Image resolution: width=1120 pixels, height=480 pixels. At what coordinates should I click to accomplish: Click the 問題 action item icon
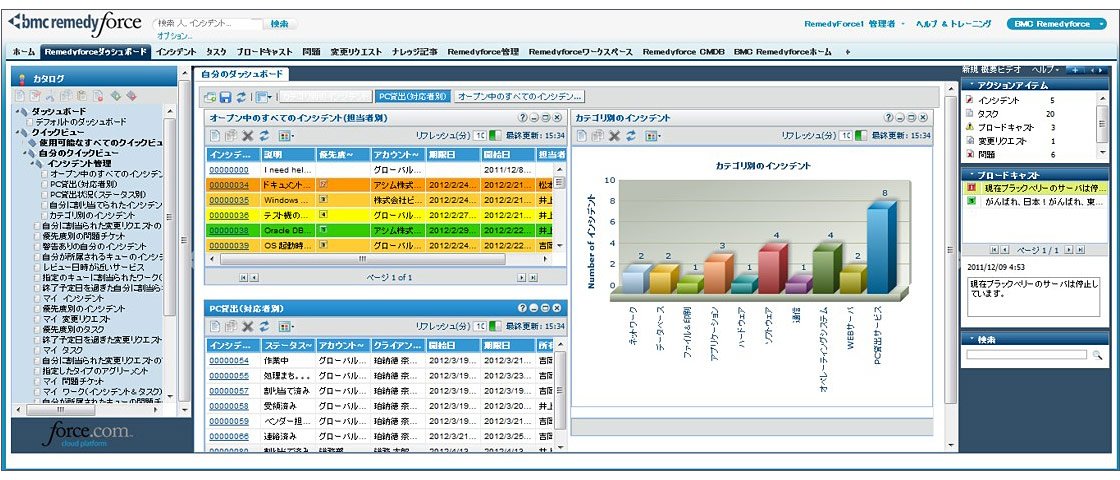coord(970,154)
